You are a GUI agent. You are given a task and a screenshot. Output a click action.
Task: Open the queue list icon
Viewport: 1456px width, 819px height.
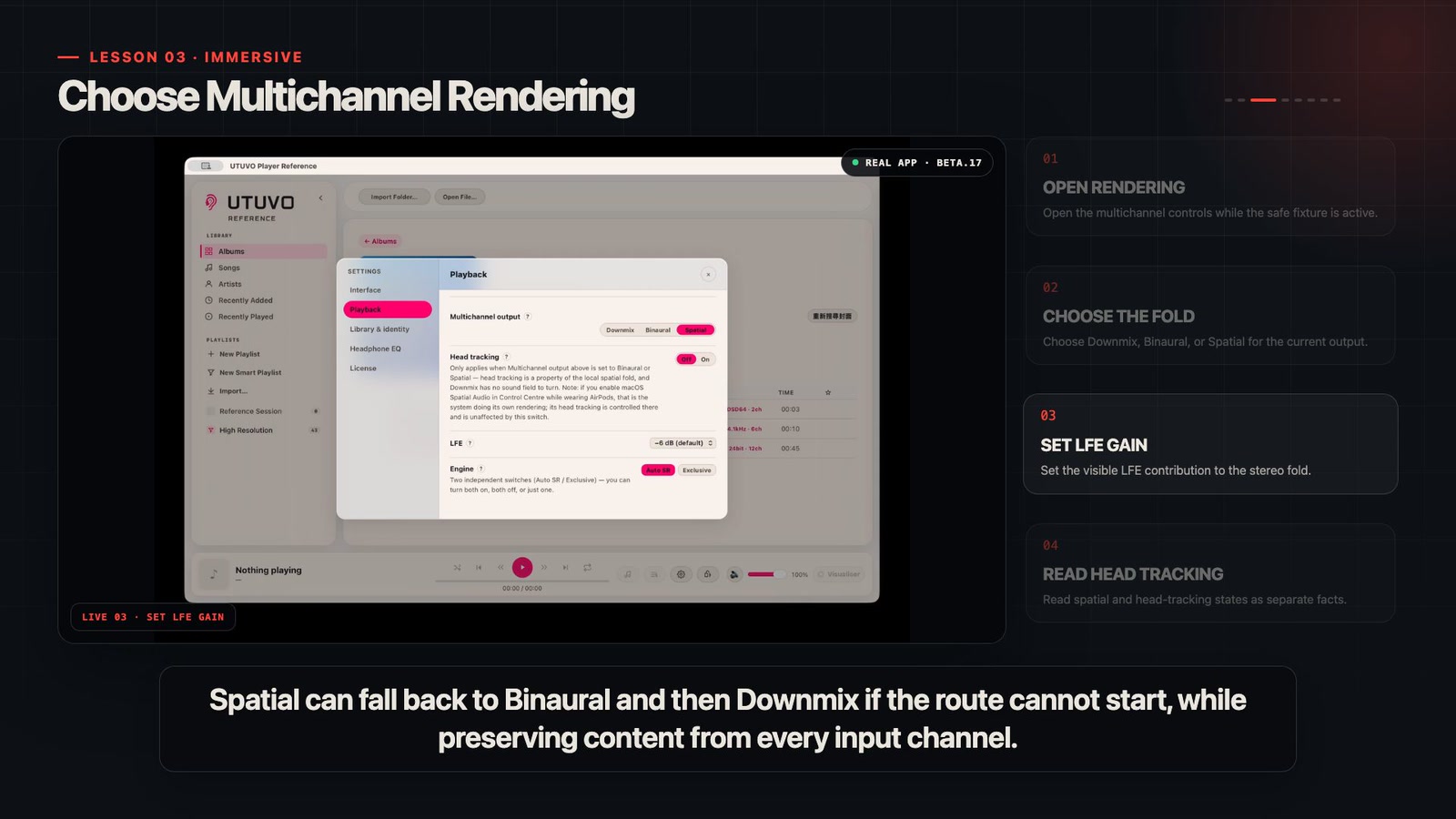tap(653, 574)
